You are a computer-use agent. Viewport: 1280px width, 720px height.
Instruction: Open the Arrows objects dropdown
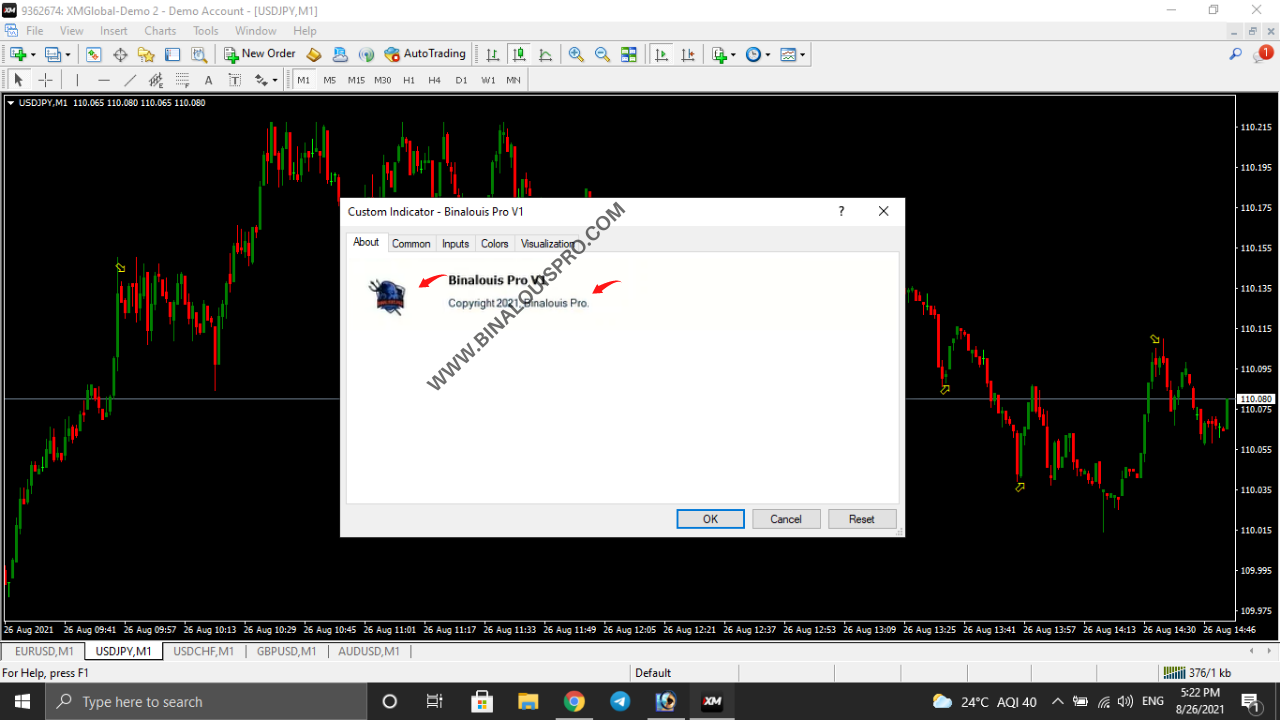(x=266, y=80)
